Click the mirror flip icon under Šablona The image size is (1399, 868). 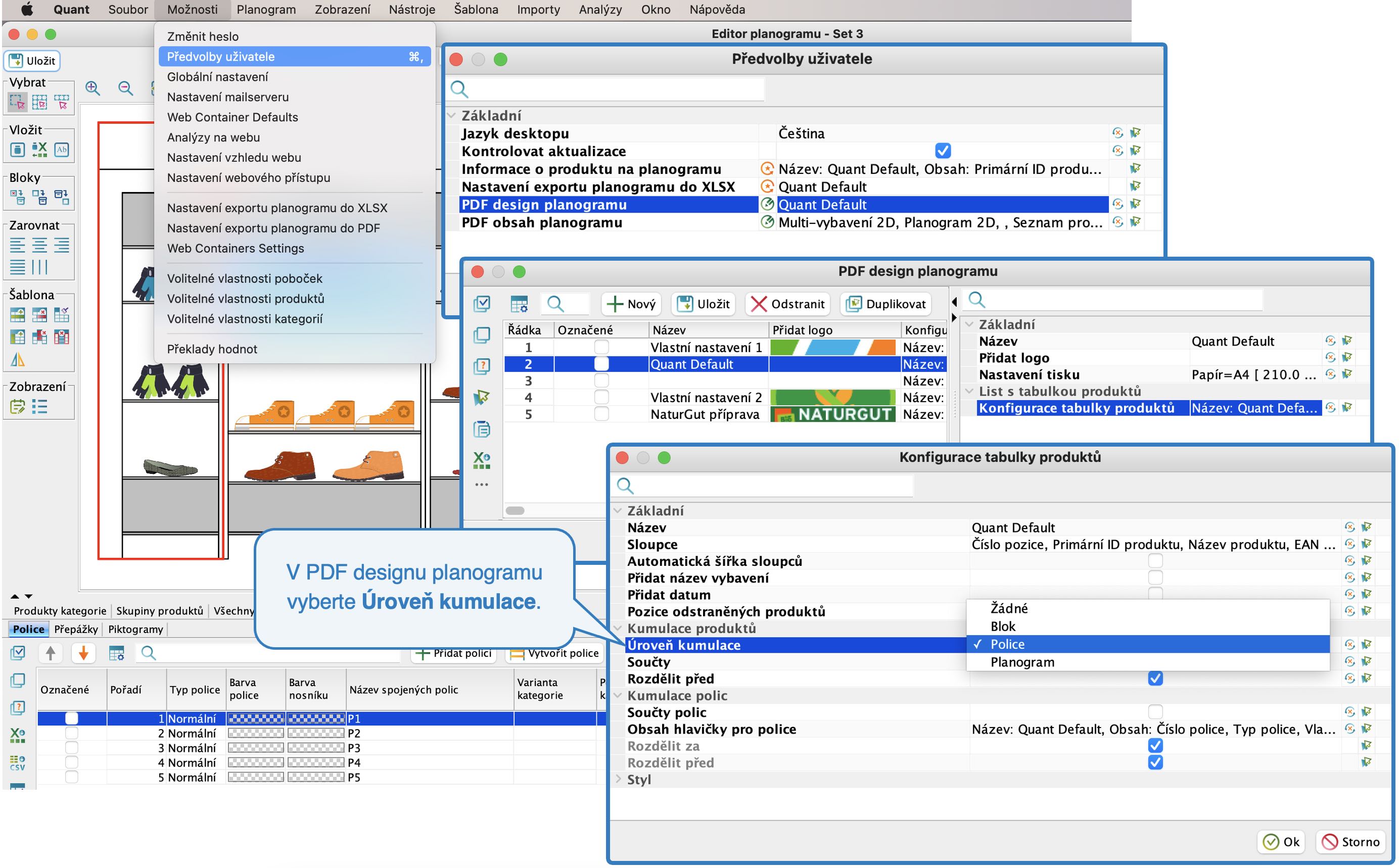pos(18,360)
